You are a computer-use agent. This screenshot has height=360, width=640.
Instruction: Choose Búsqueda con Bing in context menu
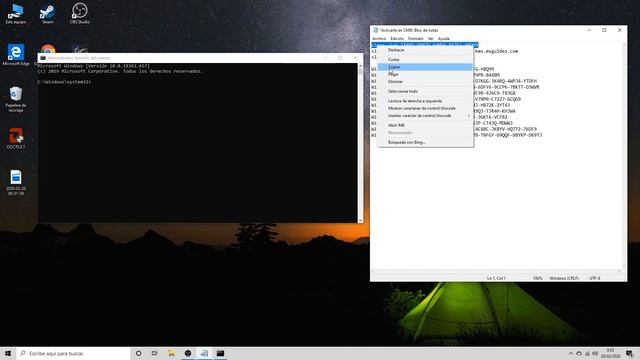[x=425, y=142]
